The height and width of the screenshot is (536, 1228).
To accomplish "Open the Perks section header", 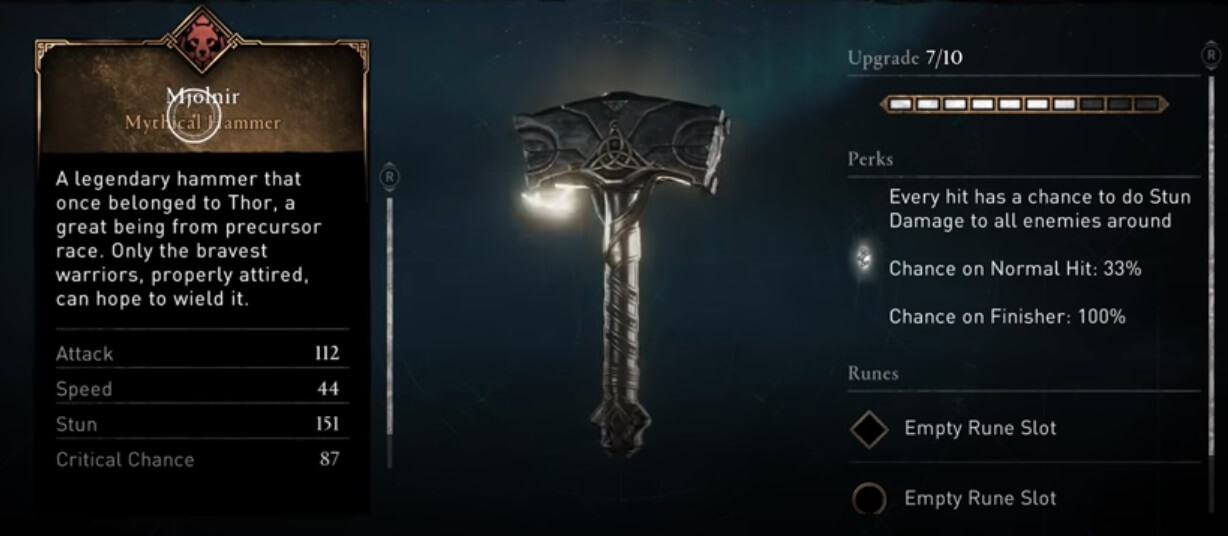I will (871, 159).
